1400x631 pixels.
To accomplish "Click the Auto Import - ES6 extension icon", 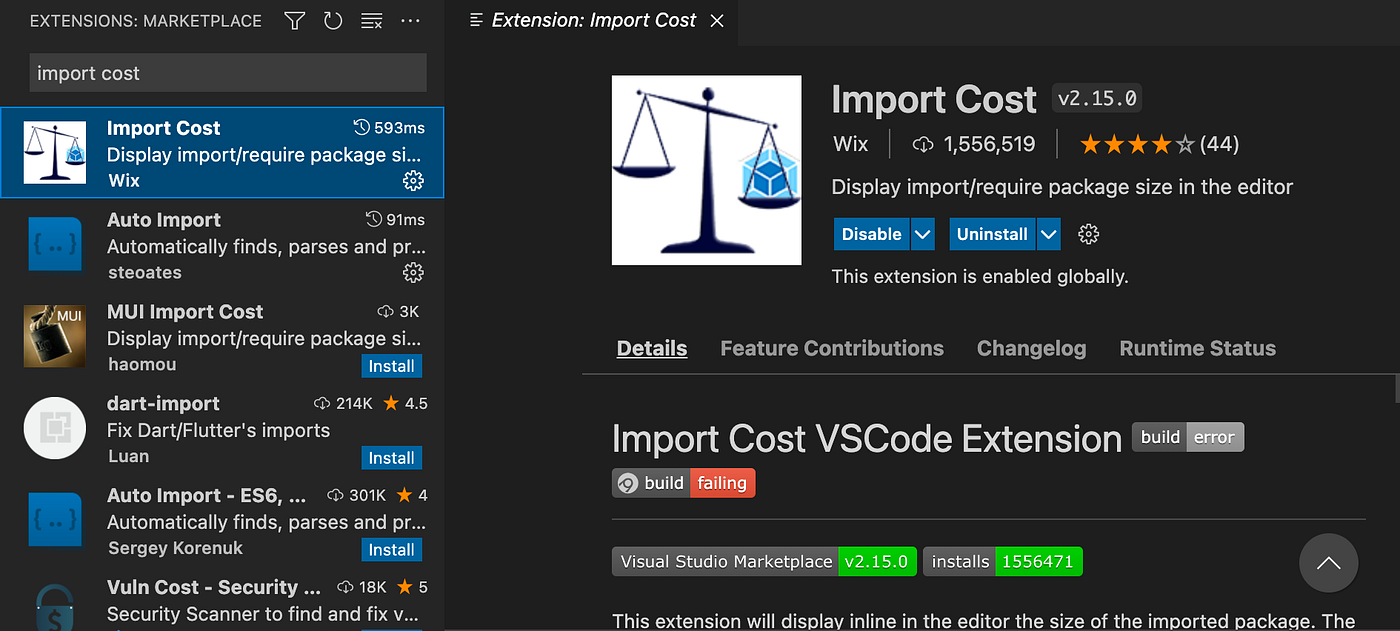I will (55, 520).
